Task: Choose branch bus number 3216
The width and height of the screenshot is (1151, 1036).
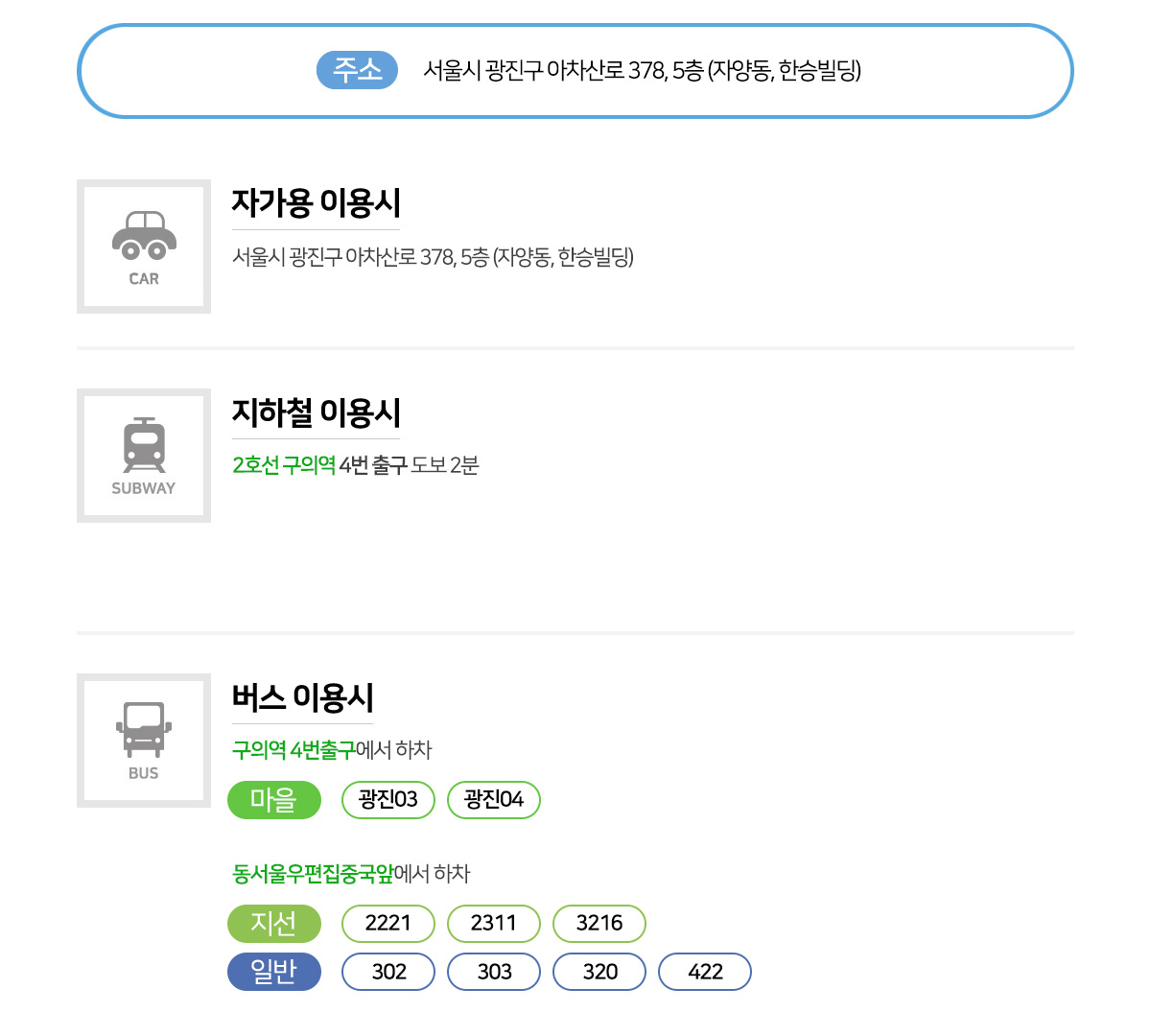Action: point(599,924)
